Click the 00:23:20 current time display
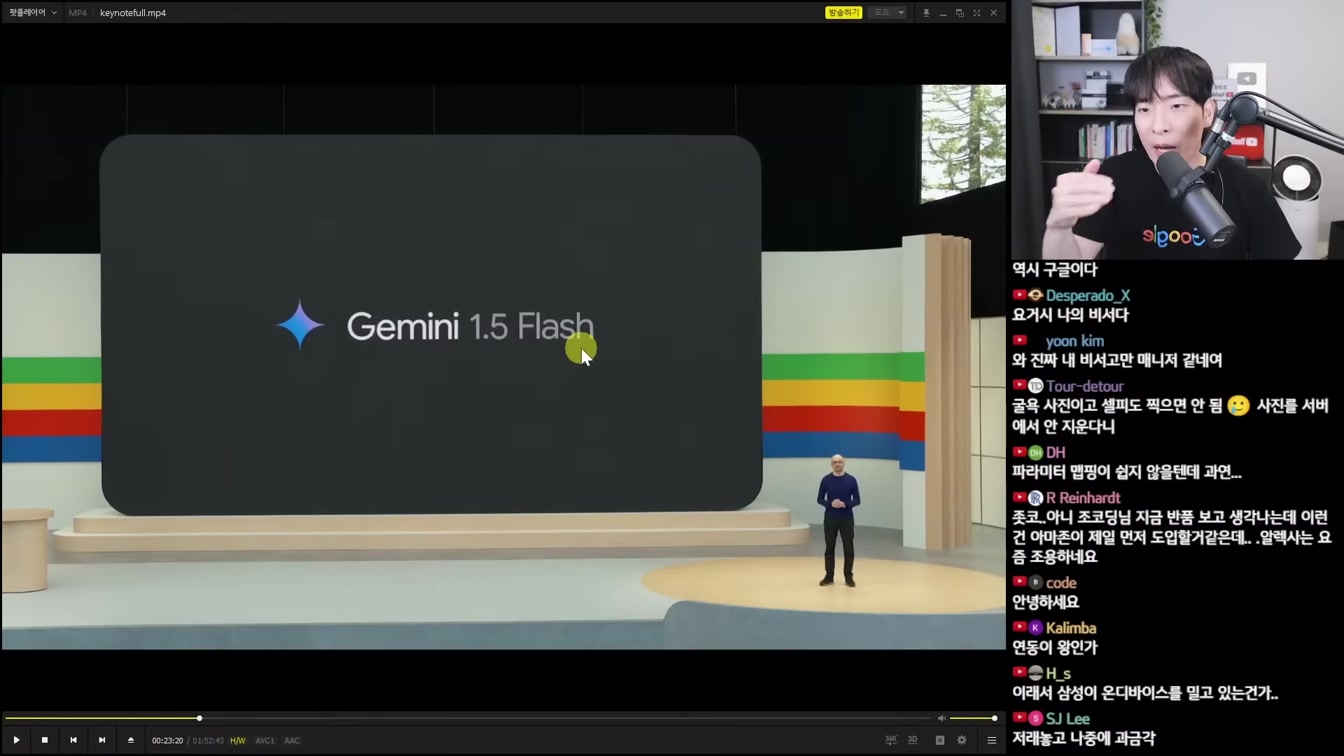The height and width of the screenshot is (756, 1344). tap(167, 741)
